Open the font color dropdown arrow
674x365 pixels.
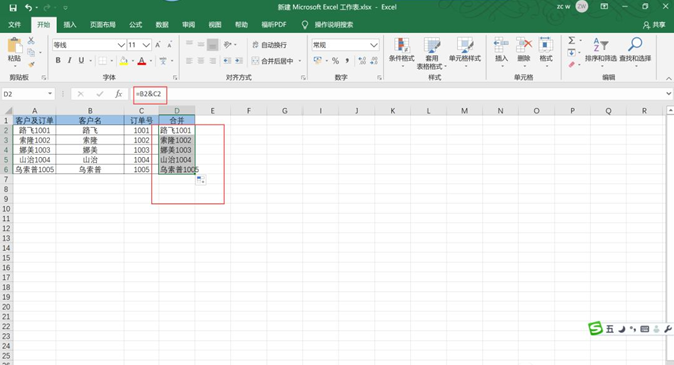[x=151, y=61]
